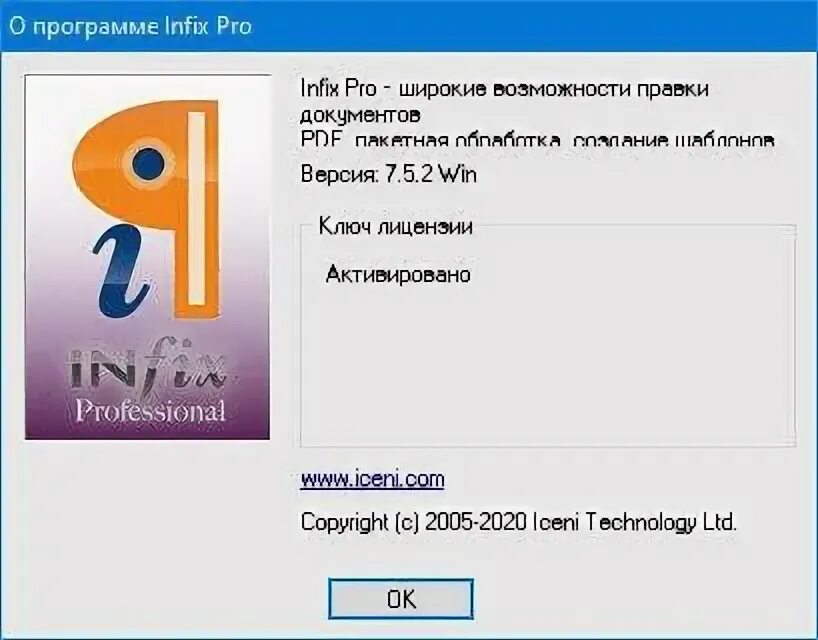Click the широкие возможности правки description text
818x640 pixels.
pyautogui.click(x=554, y=89)
